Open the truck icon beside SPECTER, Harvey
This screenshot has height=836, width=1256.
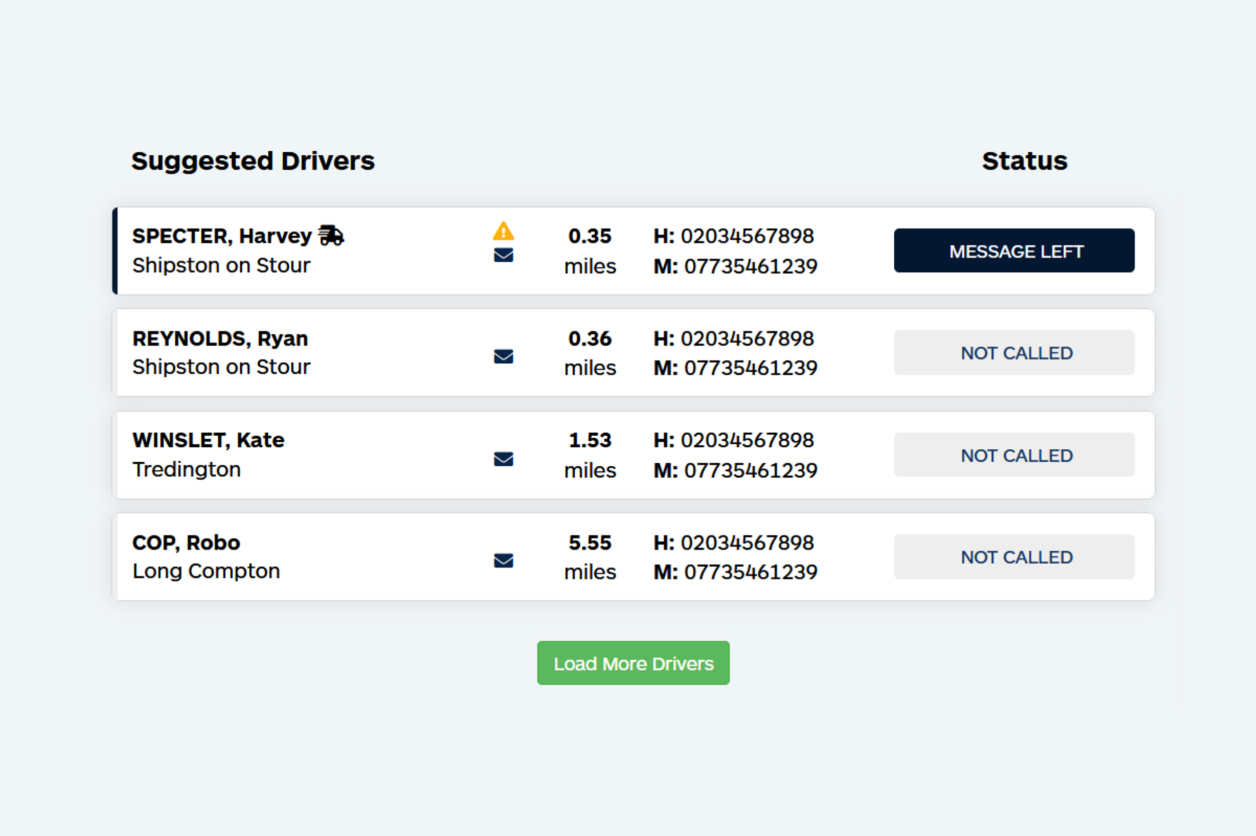331,235
